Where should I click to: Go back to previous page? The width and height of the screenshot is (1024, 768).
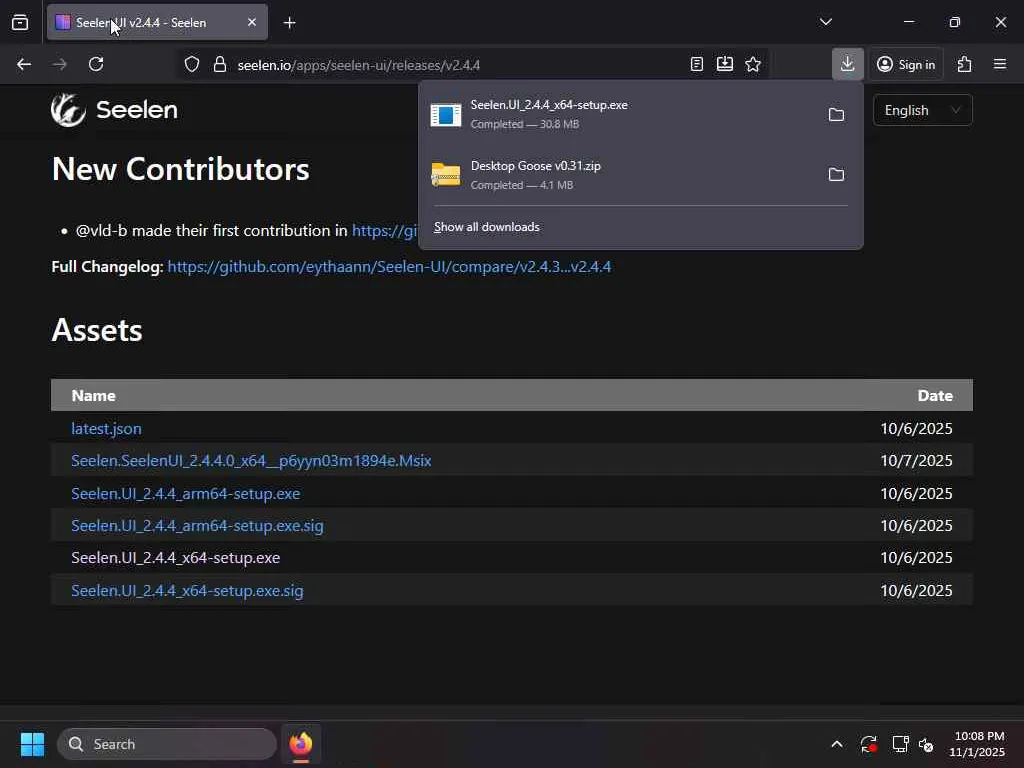pyautogui.click(x=24, y=64)
